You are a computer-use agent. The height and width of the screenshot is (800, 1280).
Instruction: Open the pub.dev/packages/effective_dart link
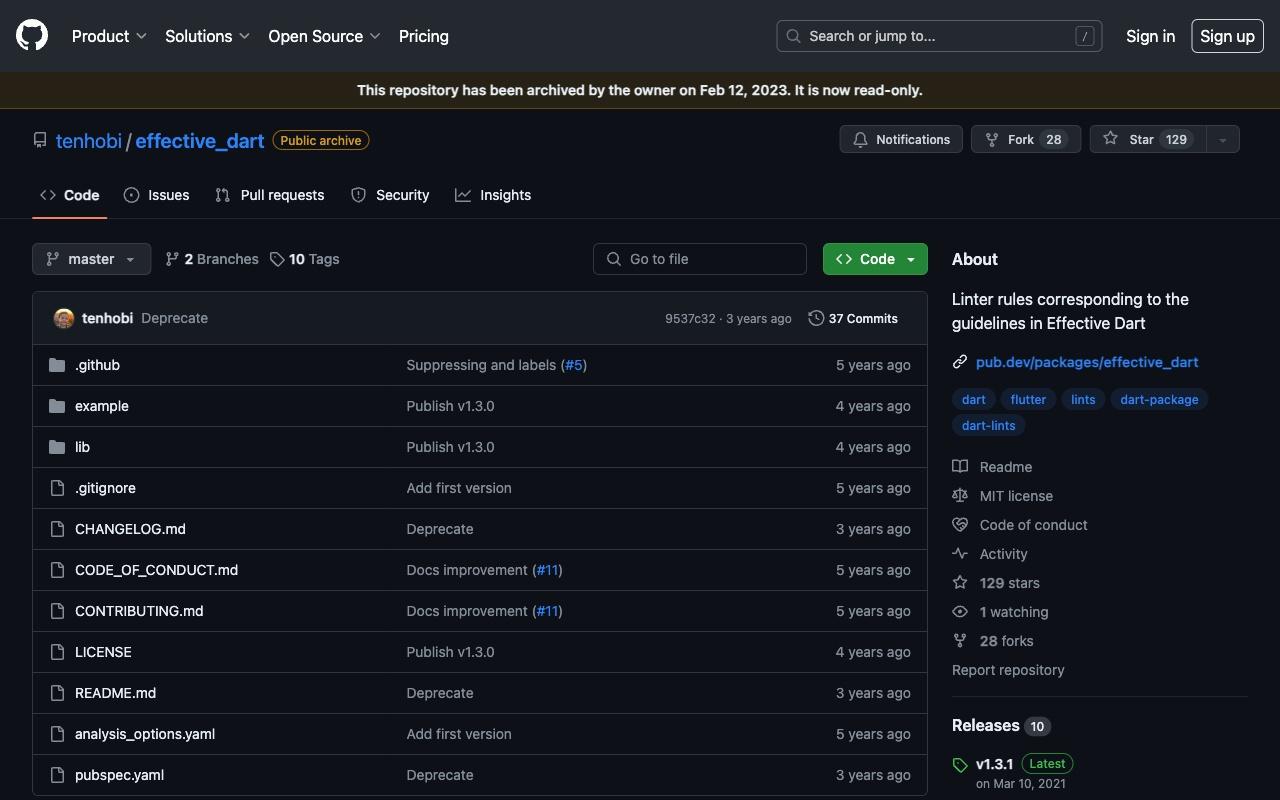pos(1087,362)
